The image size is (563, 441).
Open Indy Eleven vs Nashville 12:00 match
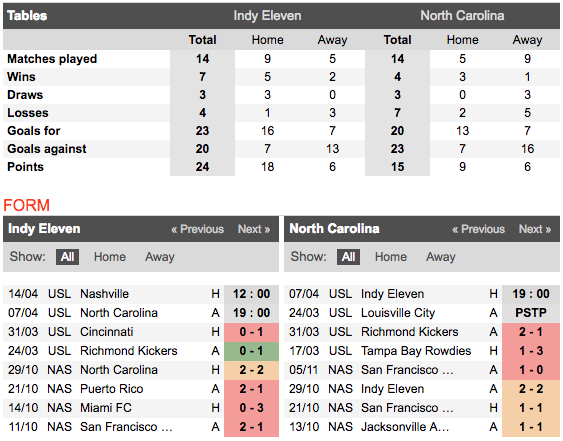pos(251,294)
